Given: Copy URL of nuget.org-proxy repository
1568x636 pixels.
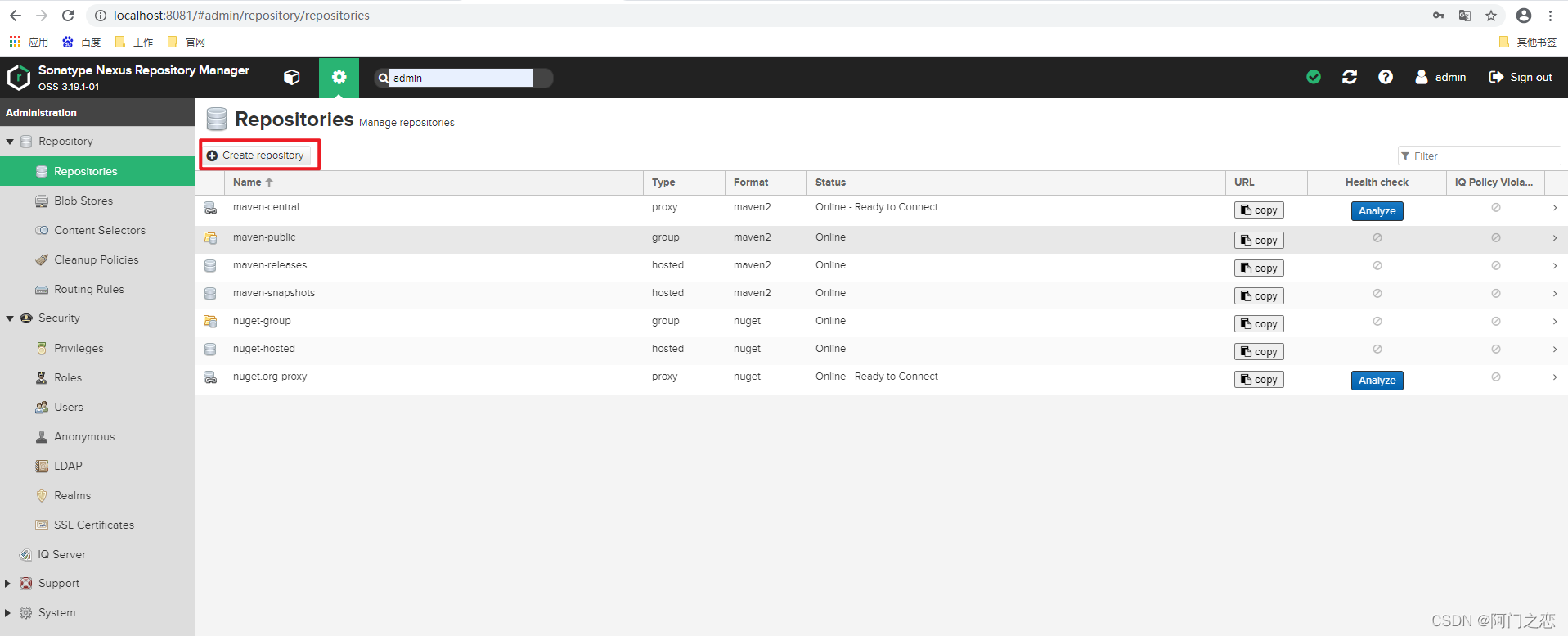Looking at the screenshot, I should pyautogui.click(x=1259, y=380).
